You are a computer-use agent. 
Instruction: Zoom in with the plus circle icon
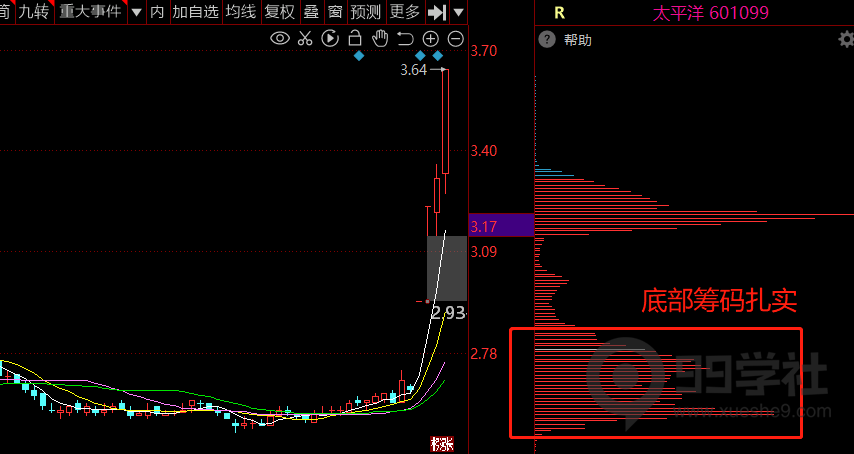(431, 39)
